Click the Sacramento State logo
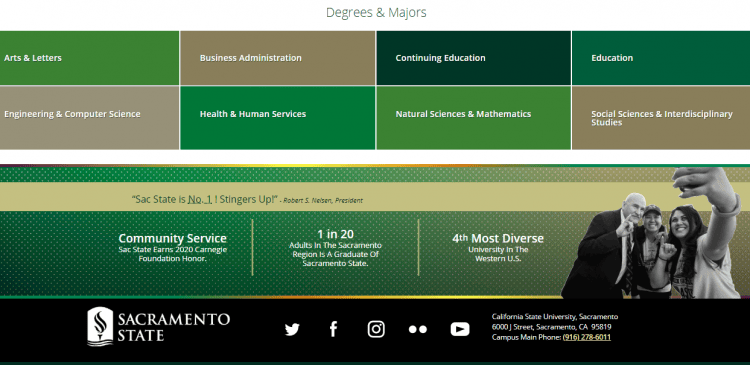Image resolution: width=750 pixels, height=365 pixels. [158, 327]
